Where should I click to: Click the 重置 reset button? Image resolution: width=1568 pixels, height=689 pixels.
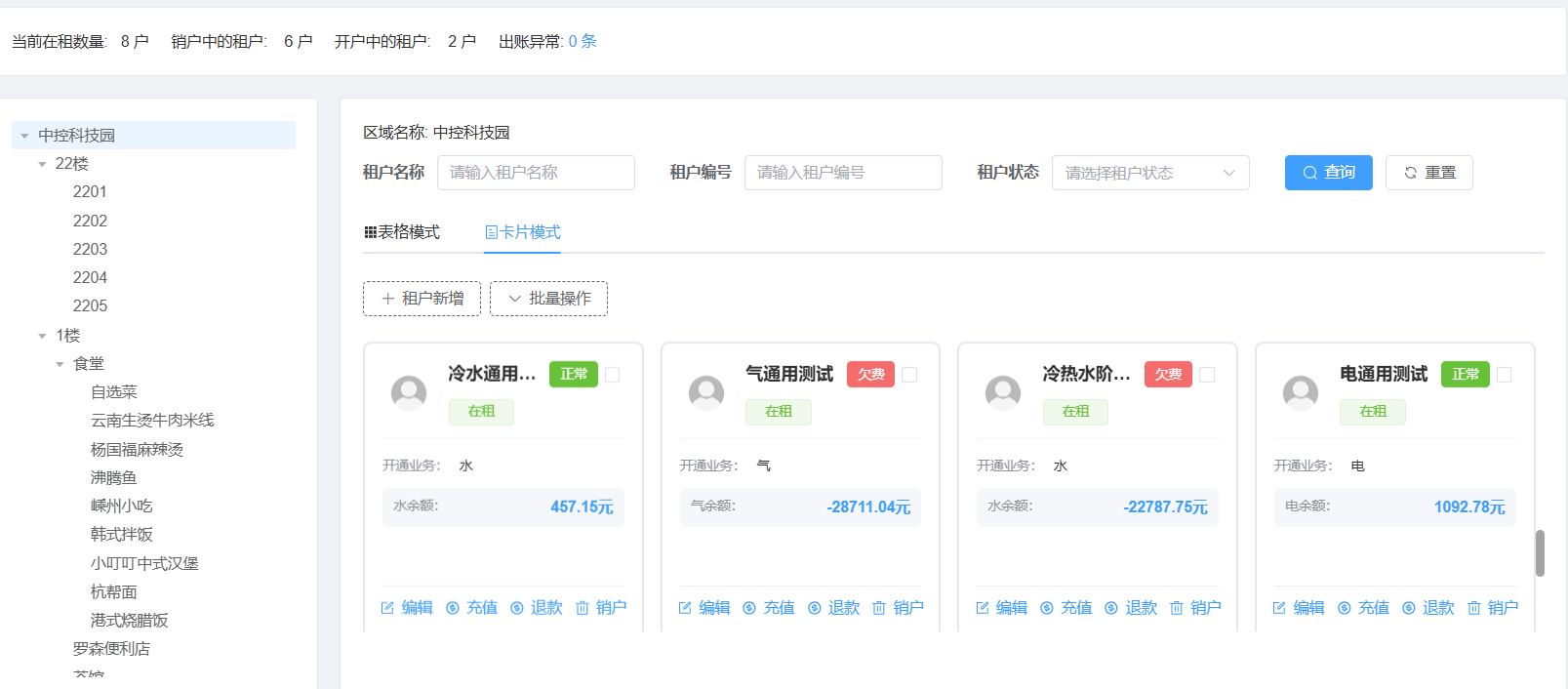1429,173
